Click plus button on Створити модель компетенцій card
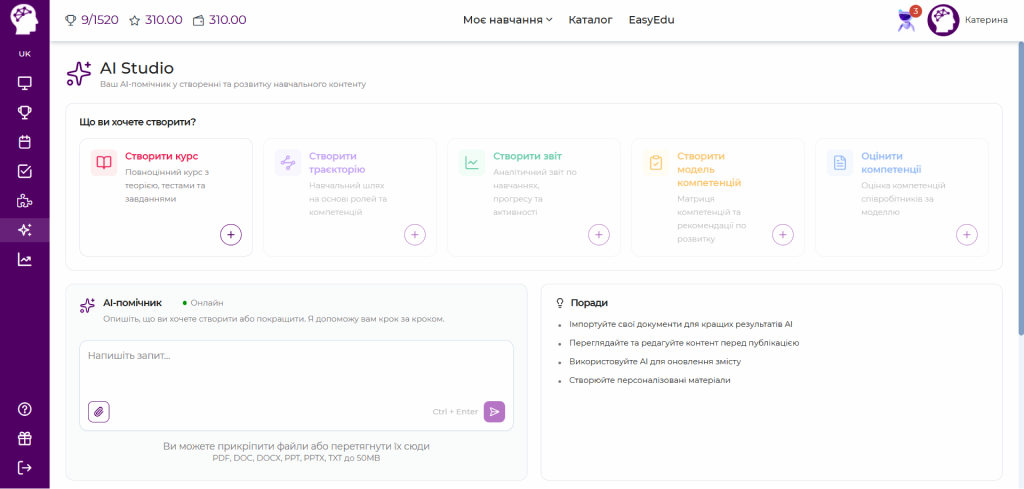The width and height of the screenshot is (1024, 489). tap(783, 234)
